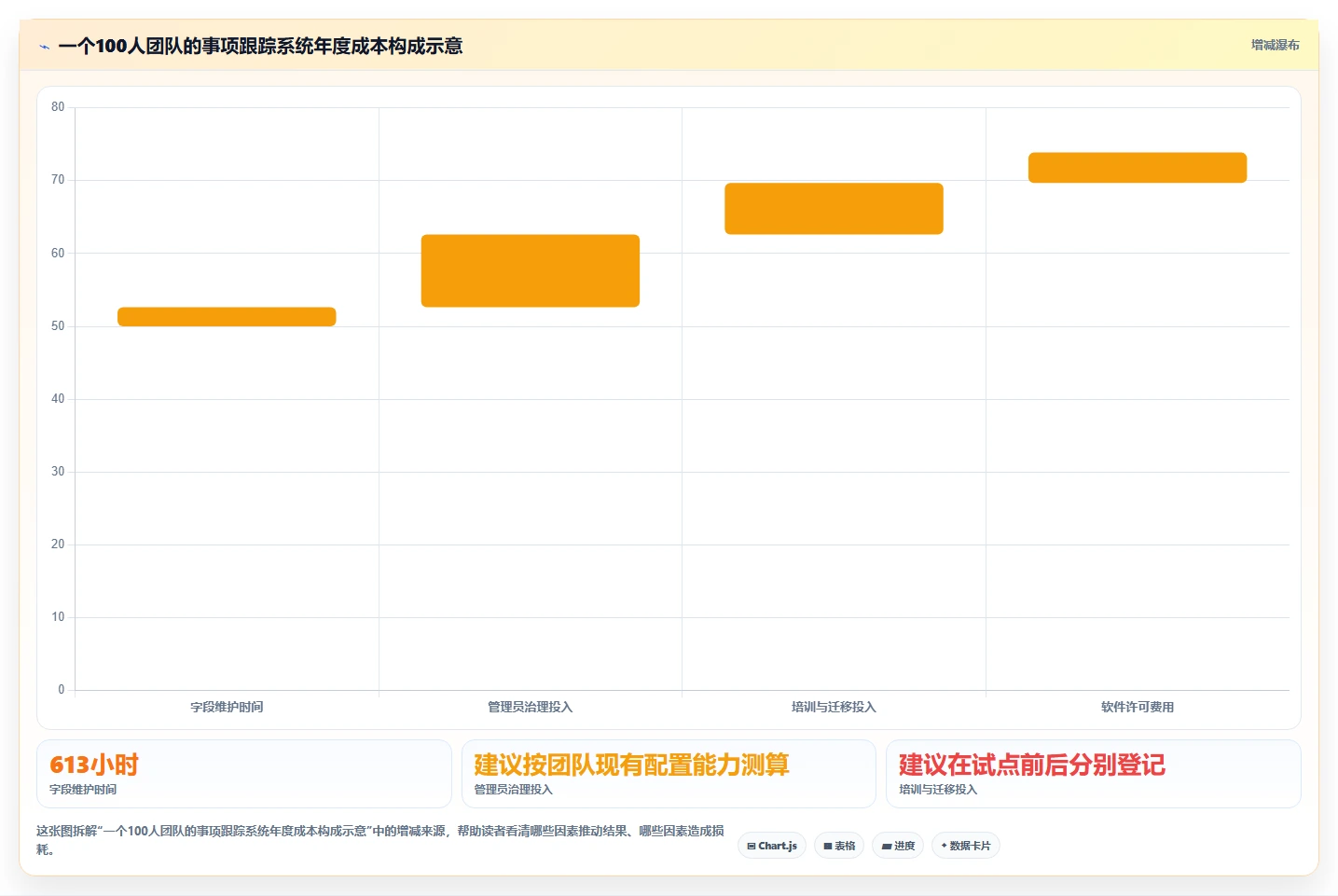1338x896 pixels.
Task: Click the y-axis value 80
Action: pos(58,107)
